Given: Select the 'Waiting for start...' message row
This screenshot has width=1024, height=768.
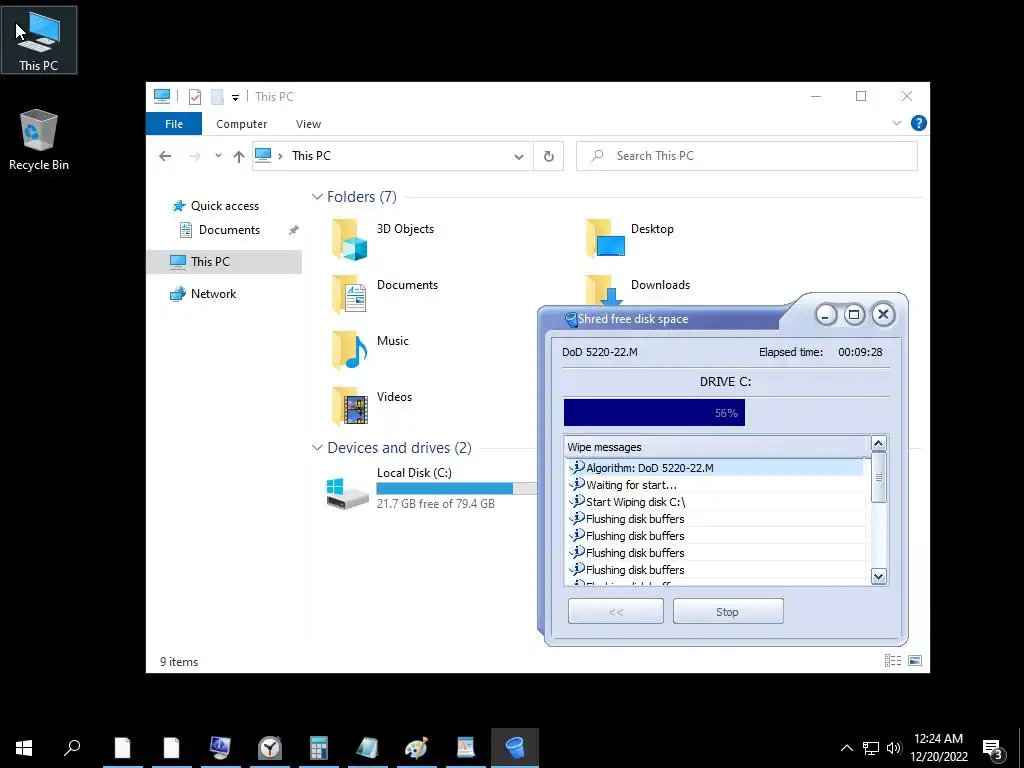Looking at the screenshot, I should click(x=716, y=485).
